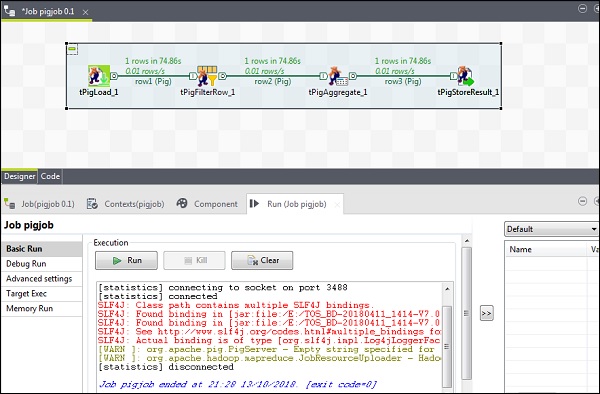This screenshot has width=600, height=394.
Task: Select the tPigAggregate_1 component icon
Action: [338, 76]
